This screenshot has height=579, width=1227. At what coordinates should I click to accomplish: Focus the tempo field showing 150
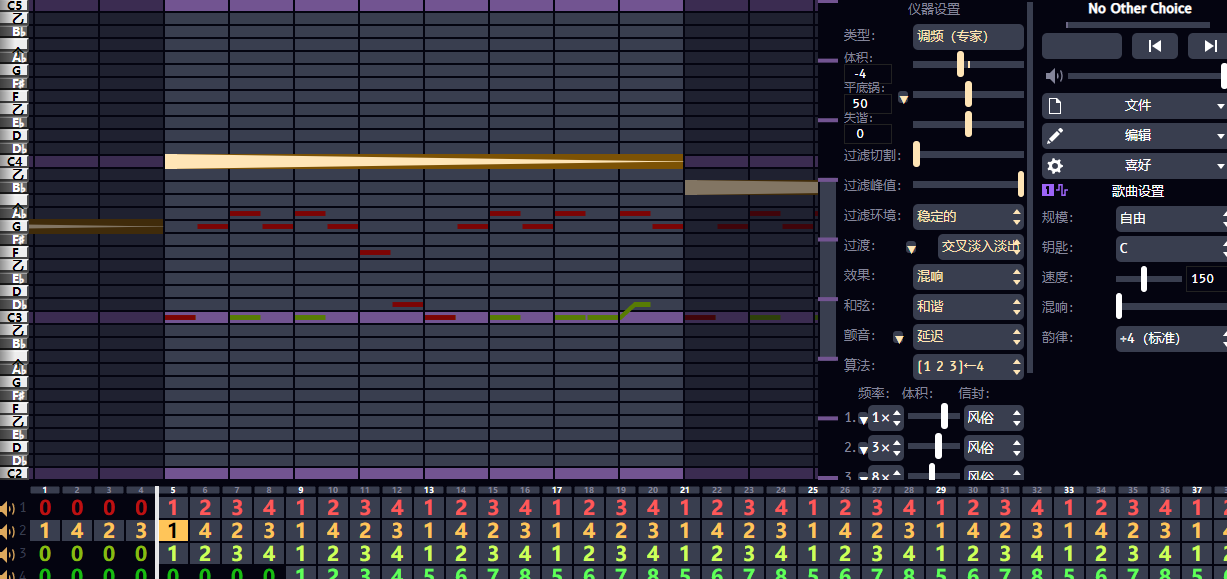tap(1205, 279)
